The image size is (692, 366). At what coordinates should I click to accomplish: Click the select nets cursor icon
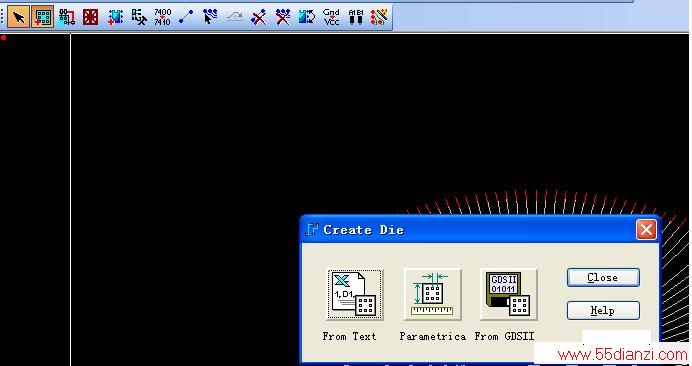pyautogui.click(x=210, y=17)
